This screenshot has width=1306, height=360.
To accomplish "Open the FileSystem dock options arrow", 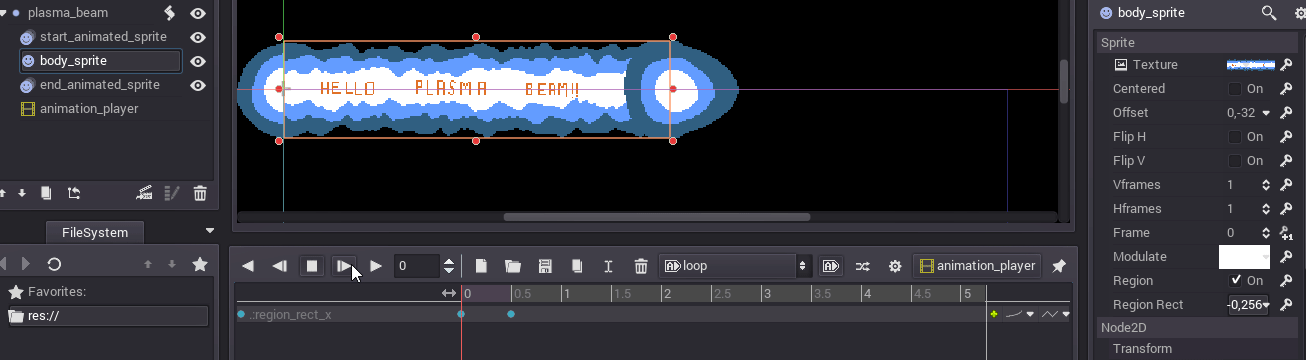I will pos(209,231).
